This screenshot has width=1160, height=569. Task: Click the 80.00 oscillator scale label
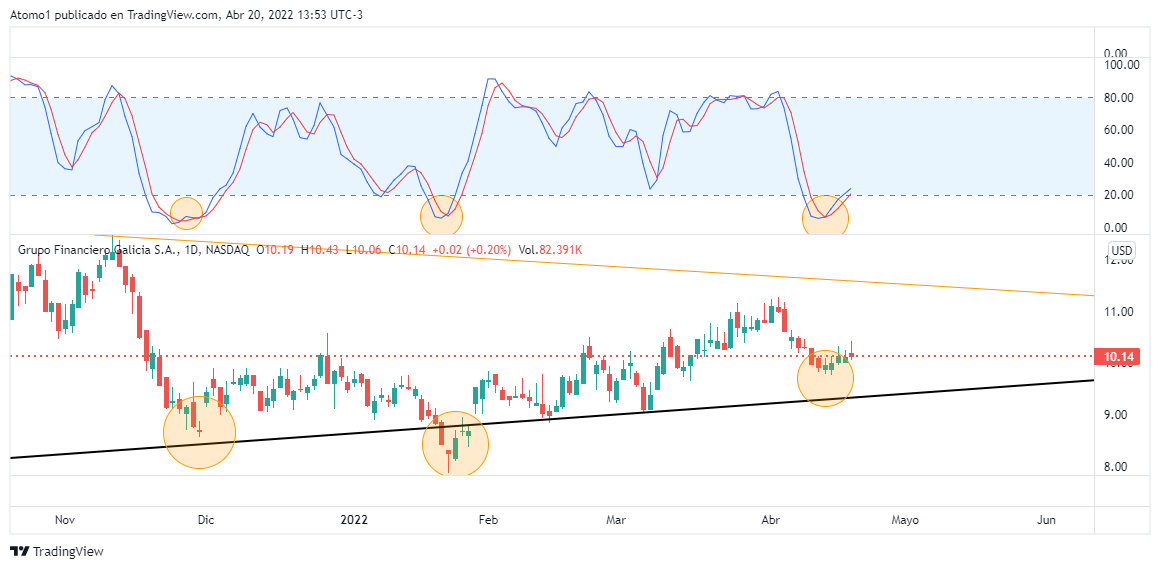1119,97
